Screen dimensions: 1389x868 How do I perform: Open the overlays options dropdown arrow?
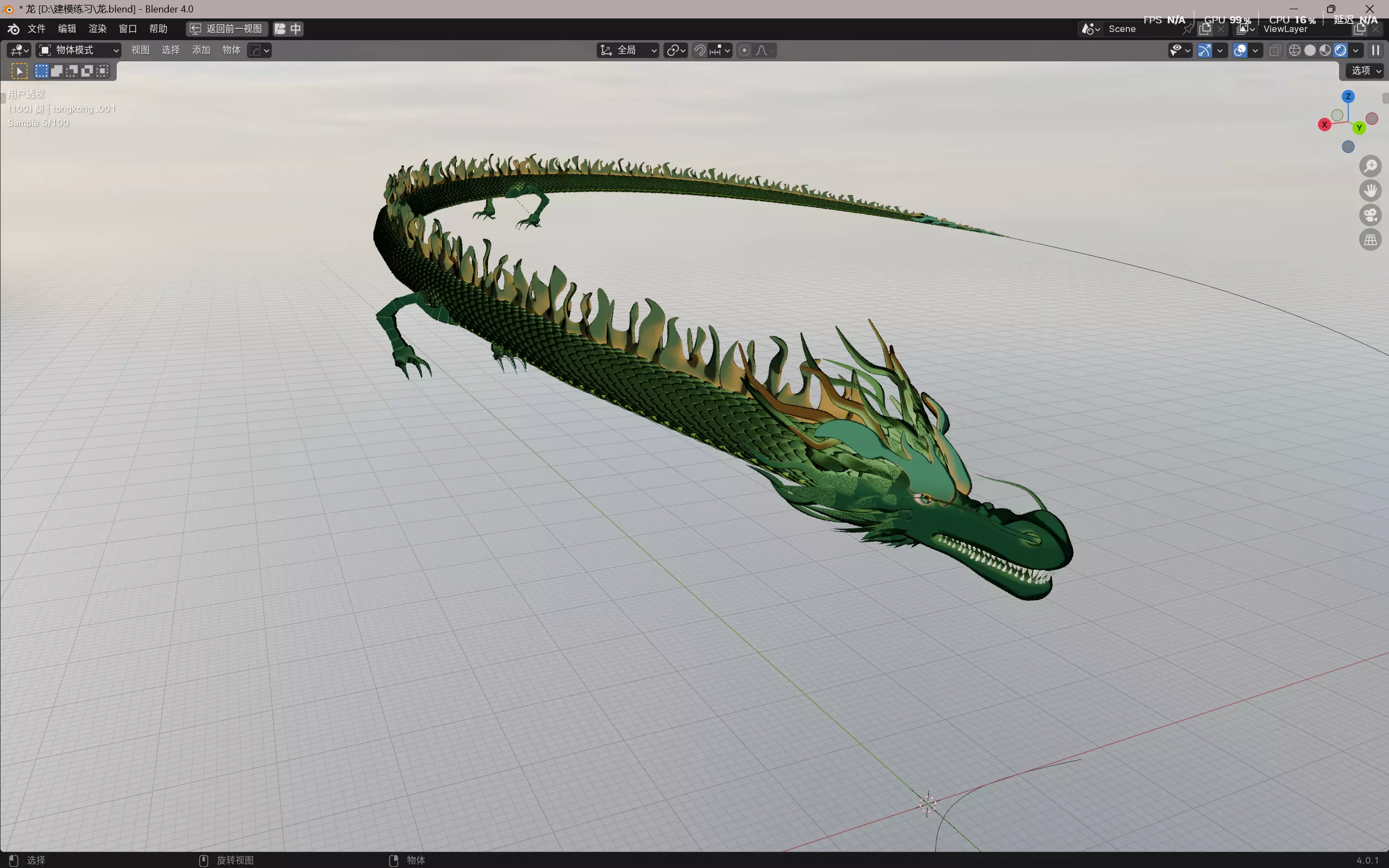(x=1255, y=50)
